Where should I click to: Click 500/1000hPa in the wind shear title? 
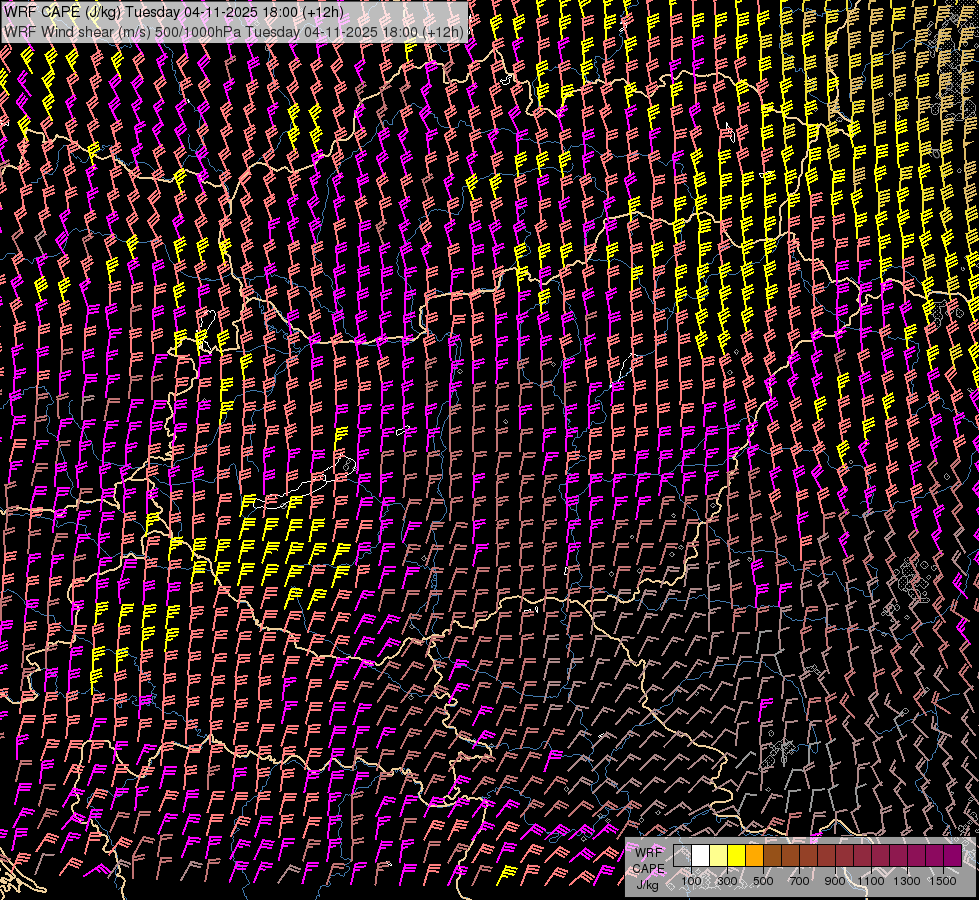click(198, 31)
